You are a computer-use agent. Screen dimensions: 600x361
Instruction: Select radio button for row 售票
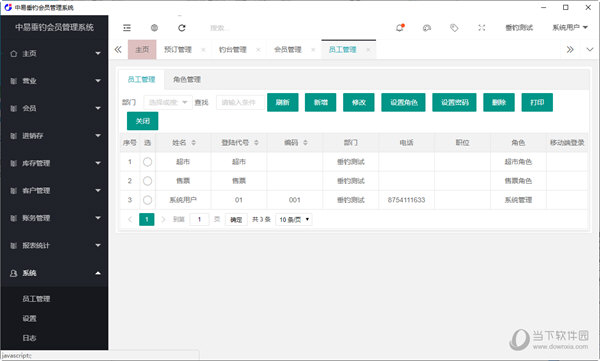tap(147, 181)
